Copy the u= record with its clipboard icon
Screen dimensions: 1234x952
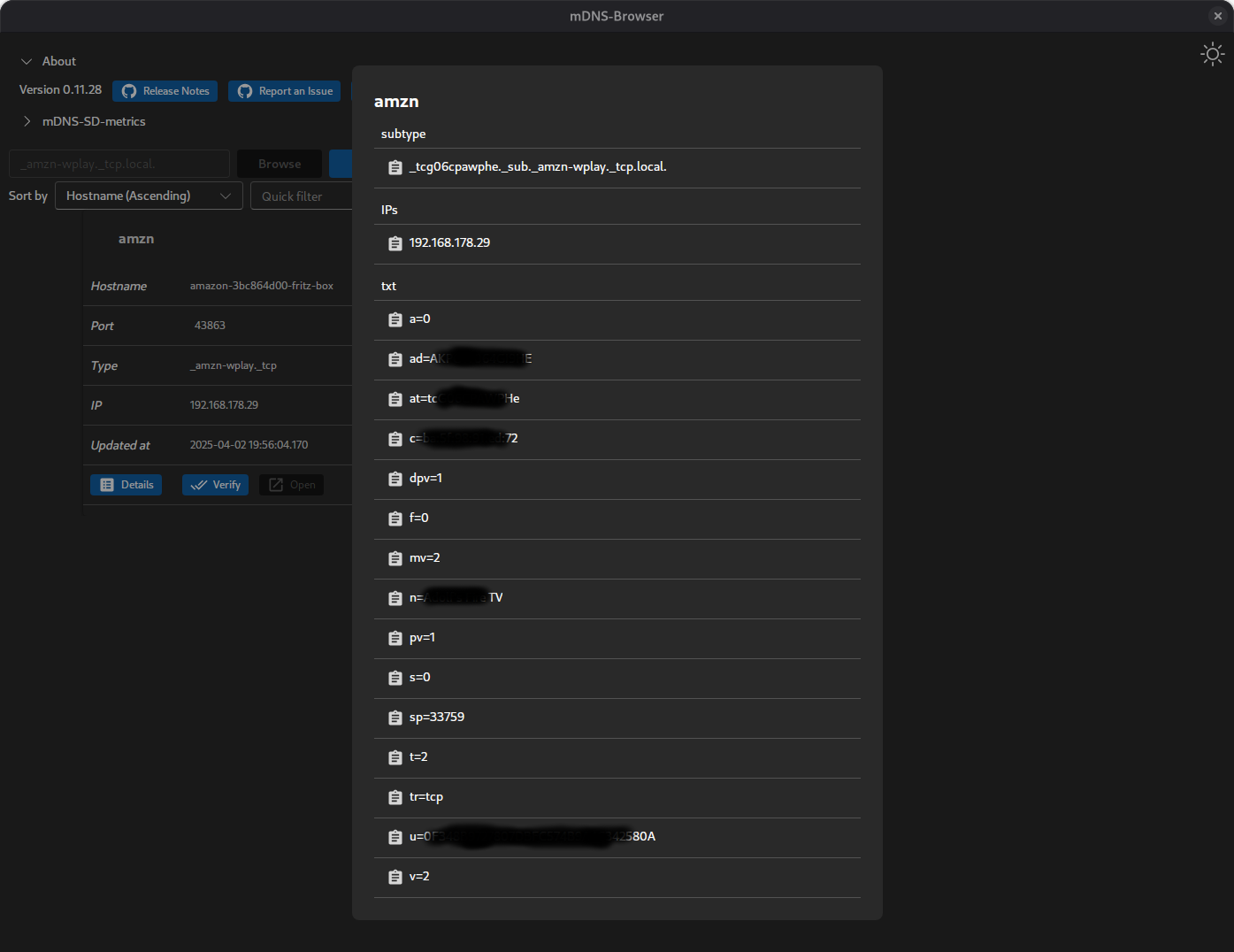(x=395, y=837)
